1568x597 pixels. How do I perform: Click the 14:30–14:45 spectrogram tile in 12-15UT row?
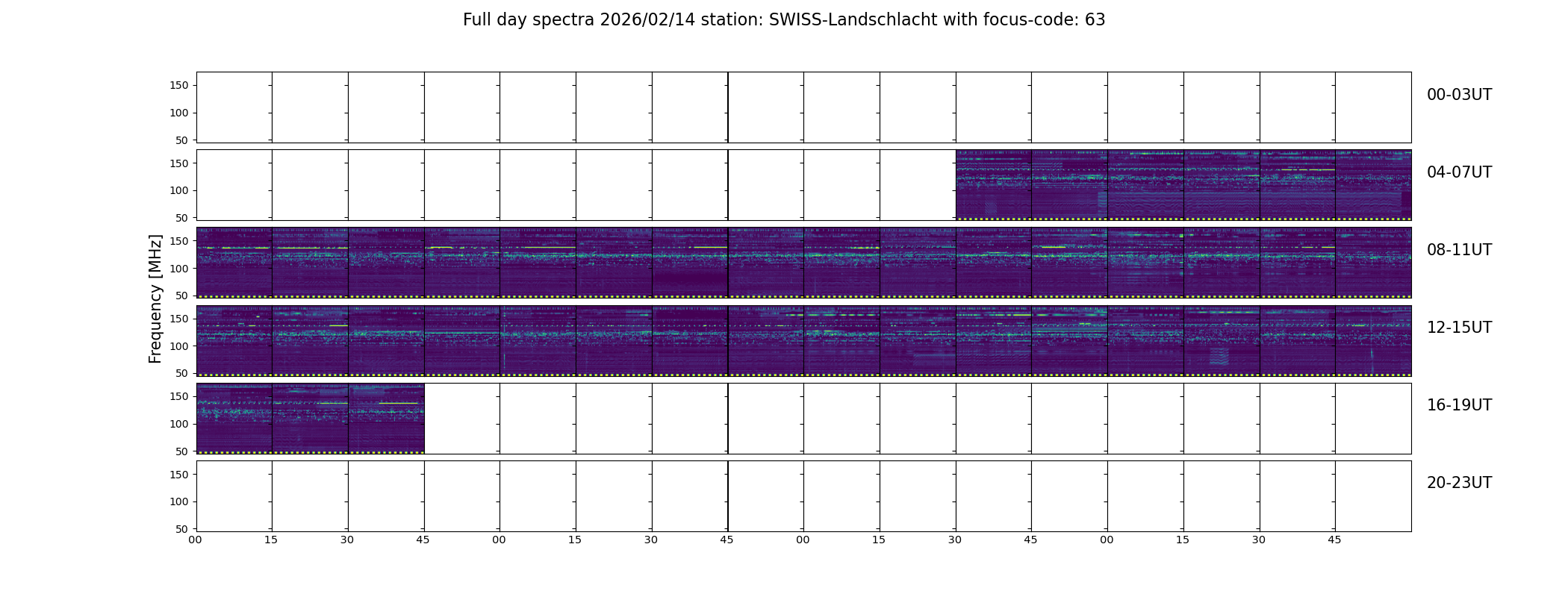point(994,341)
